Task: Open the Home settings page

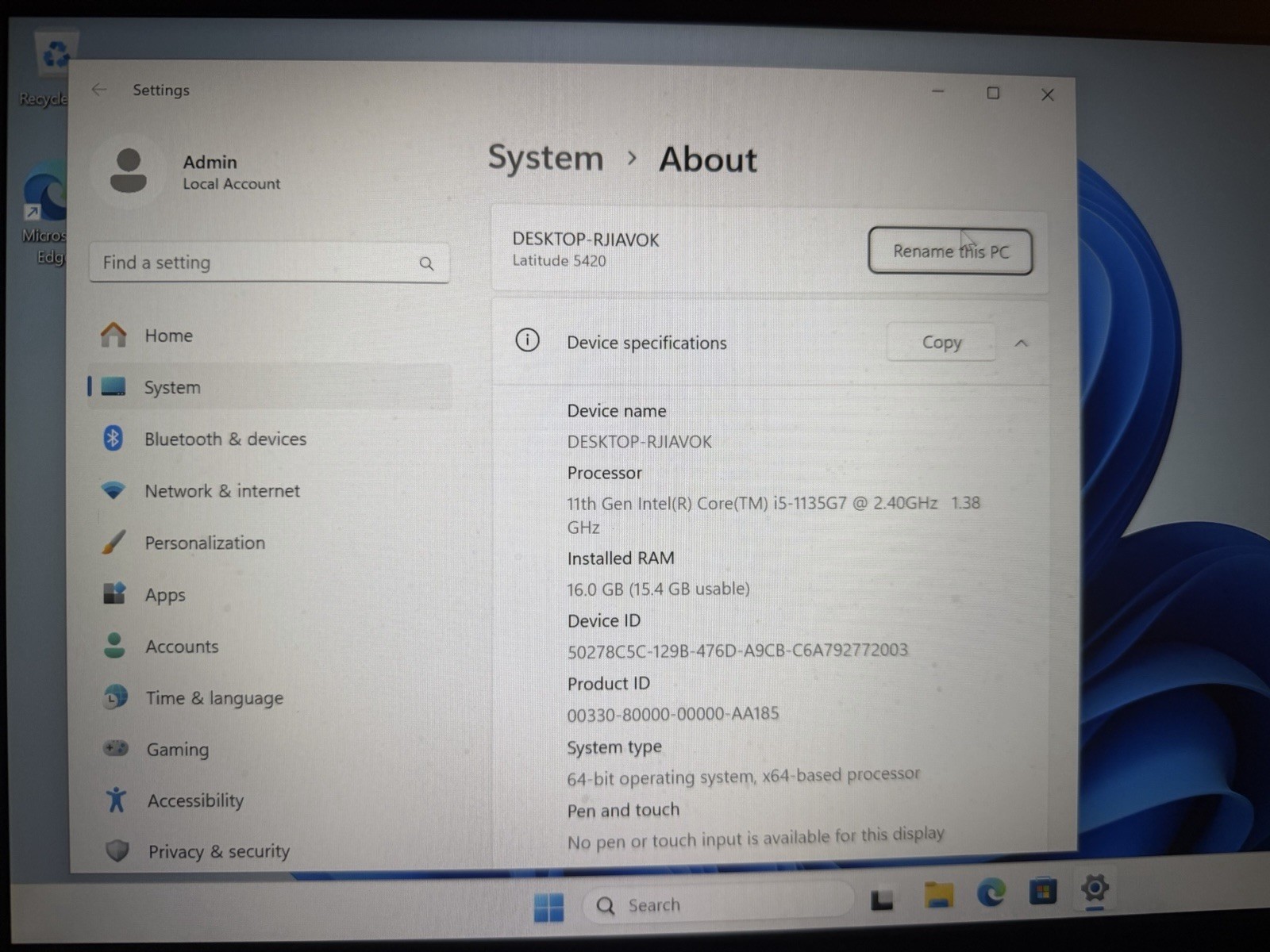Action: (270, 336)
